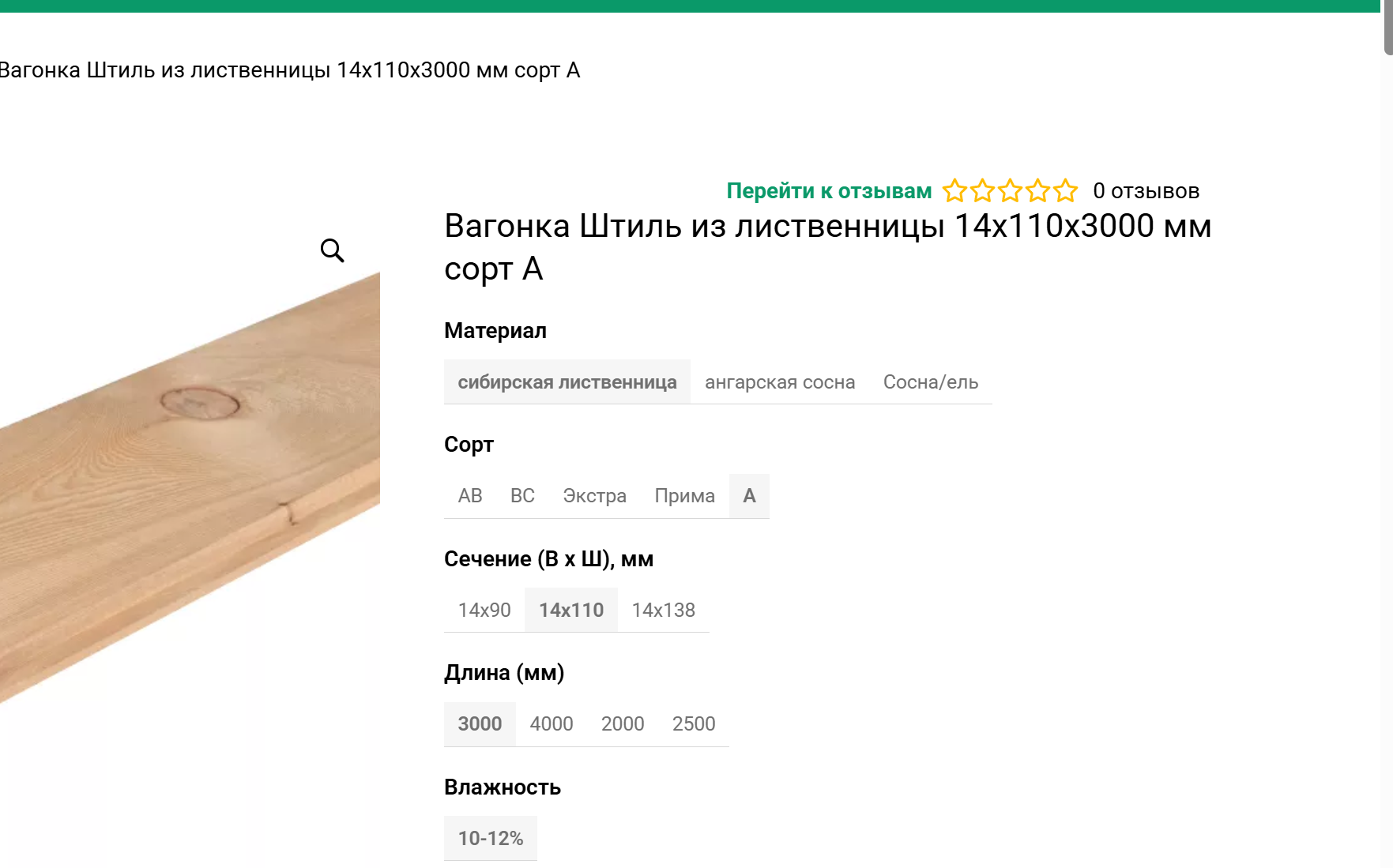
Task: Click the middle rating star
Action: pos(1010,190)
